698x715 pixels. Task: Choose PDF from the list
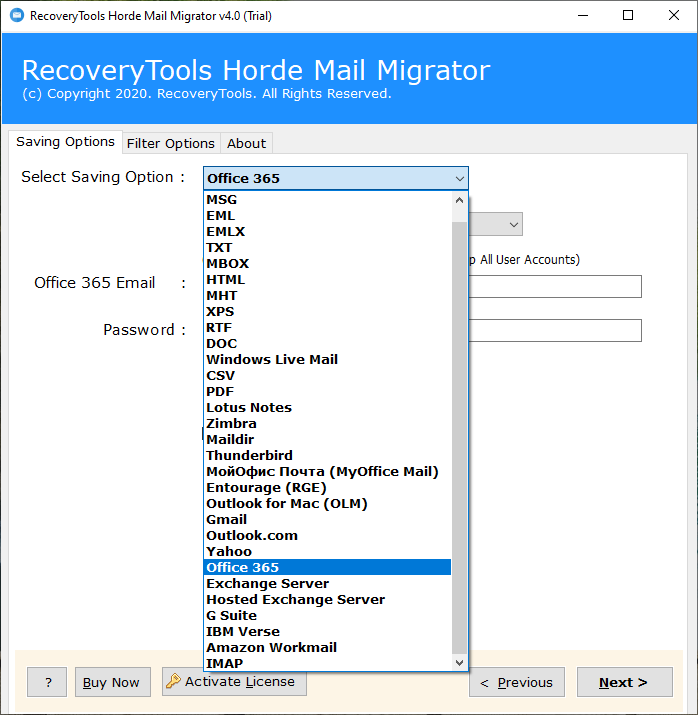click(x=327, y=391)
